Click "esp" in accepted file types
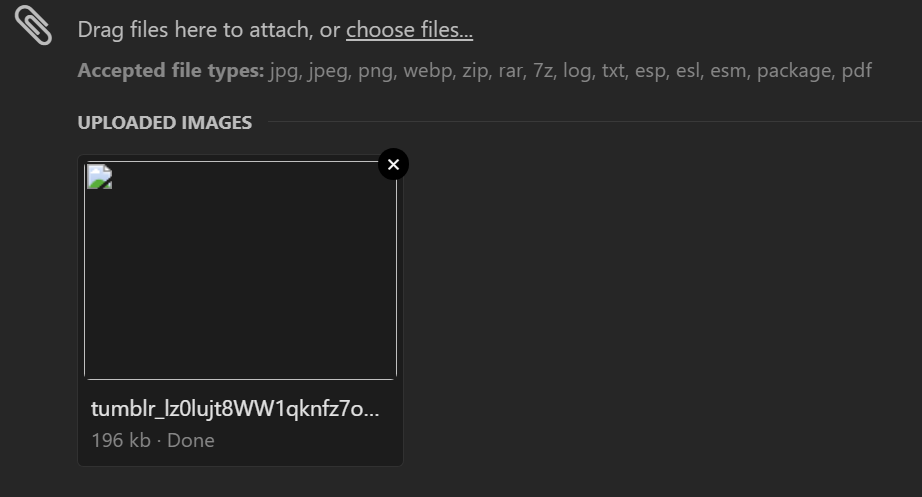Viewport: 922px width, 497px height. click(650, 71)
